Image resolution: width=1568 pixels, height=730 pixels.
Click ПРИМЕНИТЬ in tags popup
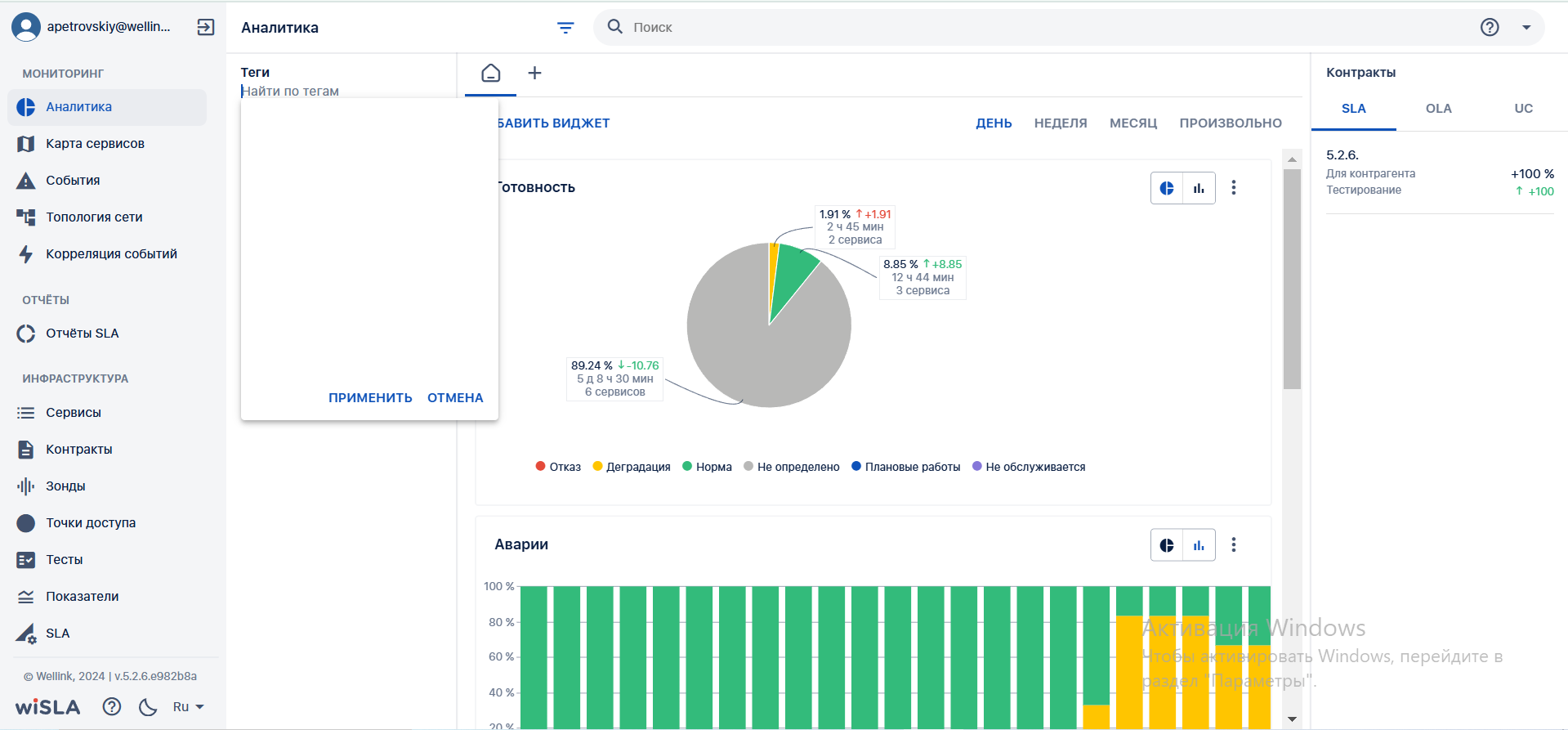pyautogui.click(x=370, y=398)
